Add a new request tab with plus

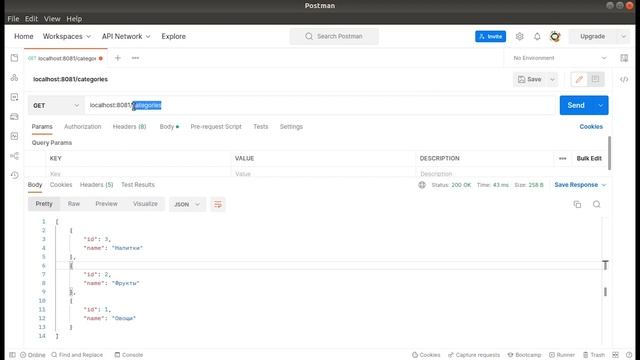(118, 58)
